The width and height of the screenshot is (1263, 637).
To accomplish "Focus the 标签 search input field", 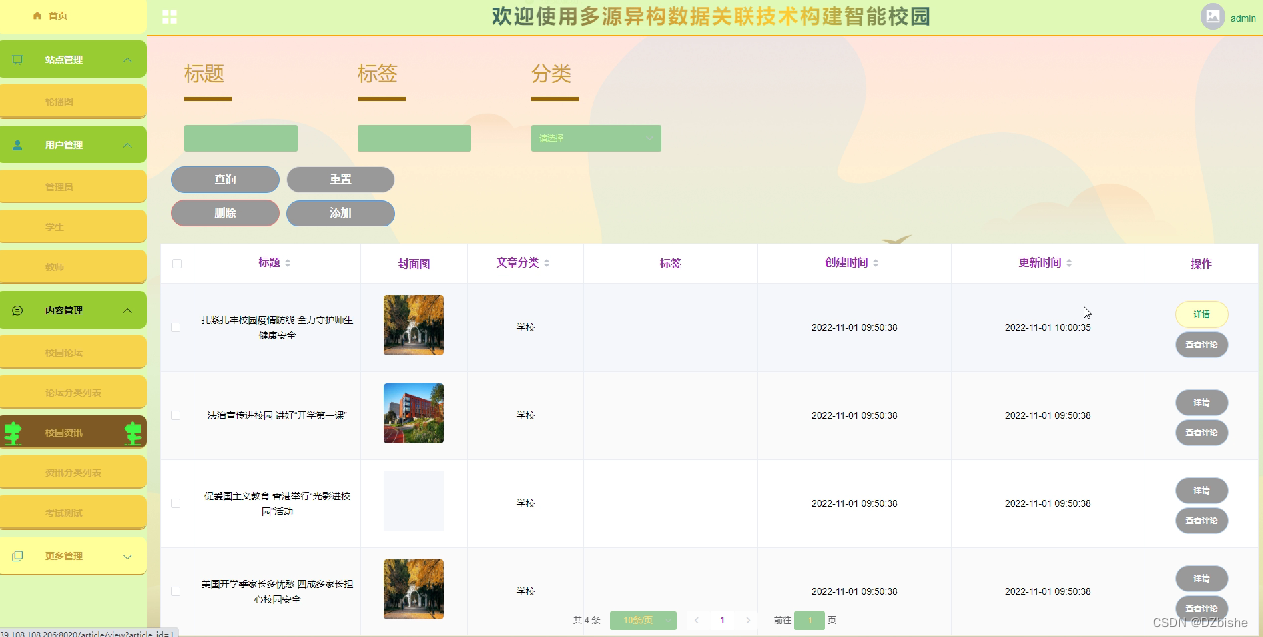I will [x=414, y=138].
